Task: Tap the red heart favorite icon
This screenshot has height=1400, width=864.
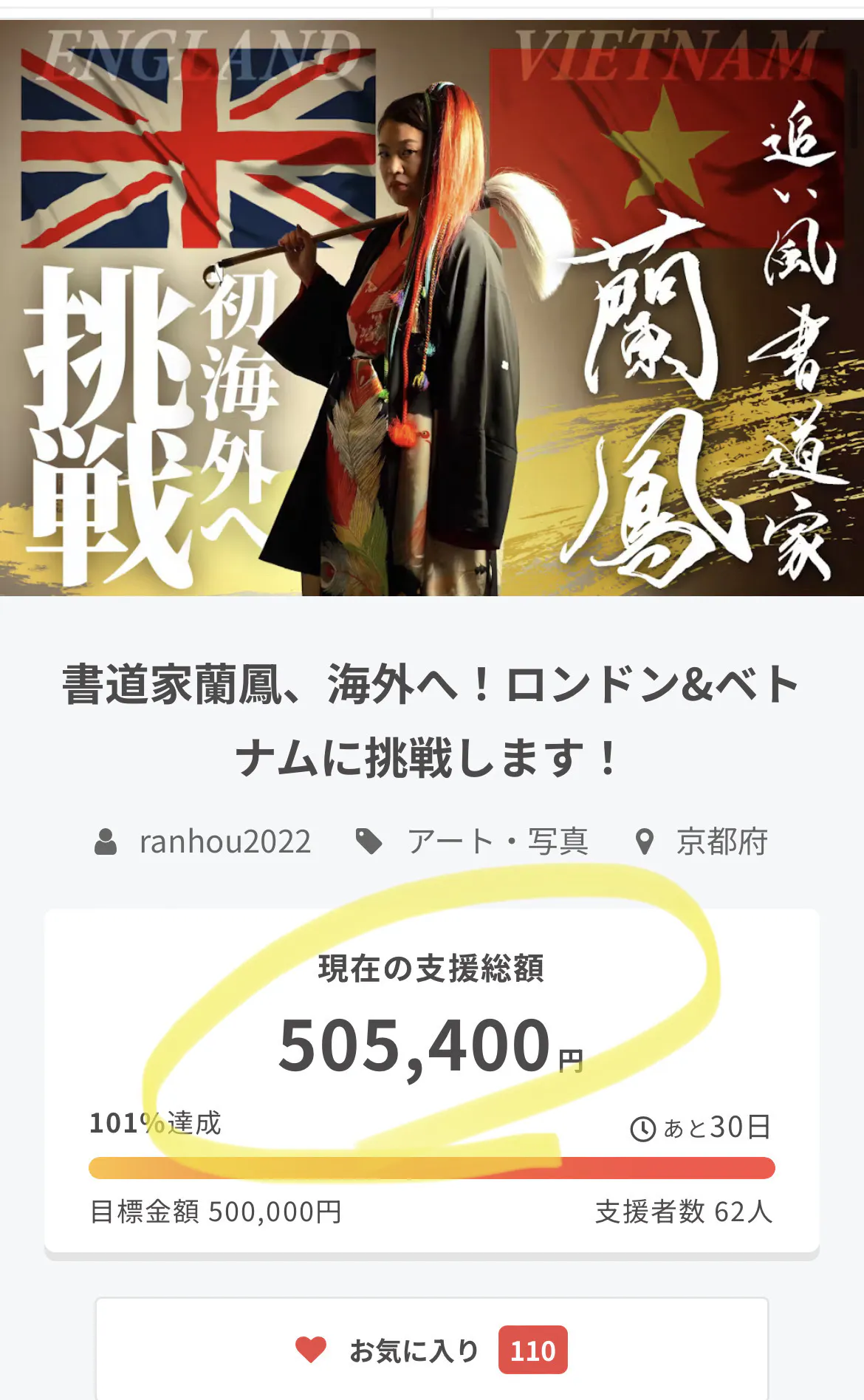Action: (311, 1350)
